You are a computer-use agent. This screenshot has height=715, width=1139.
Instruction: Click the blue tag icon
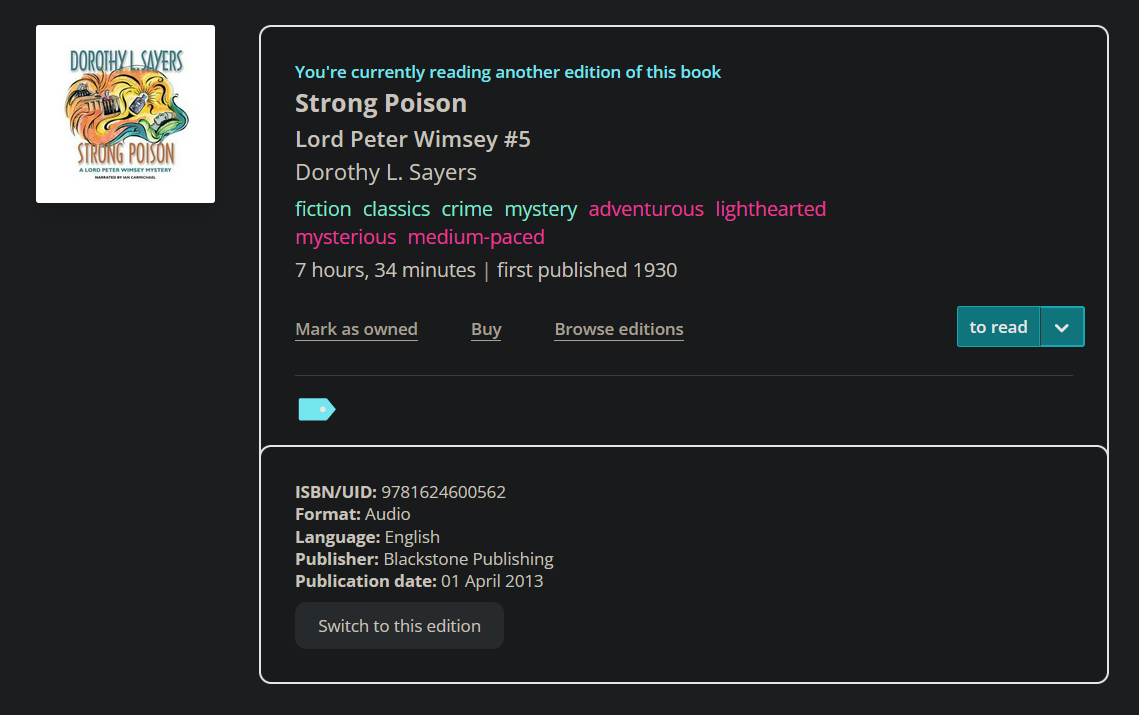coord(316,409)
